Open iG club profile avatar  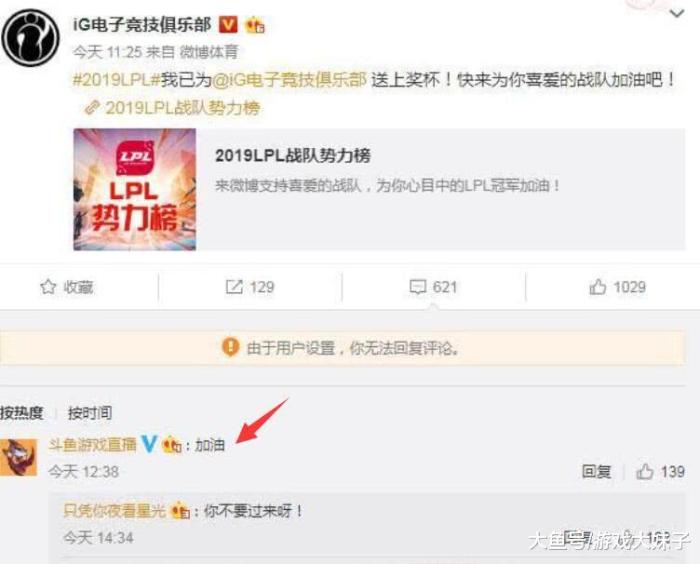click(x=30, y=38)
